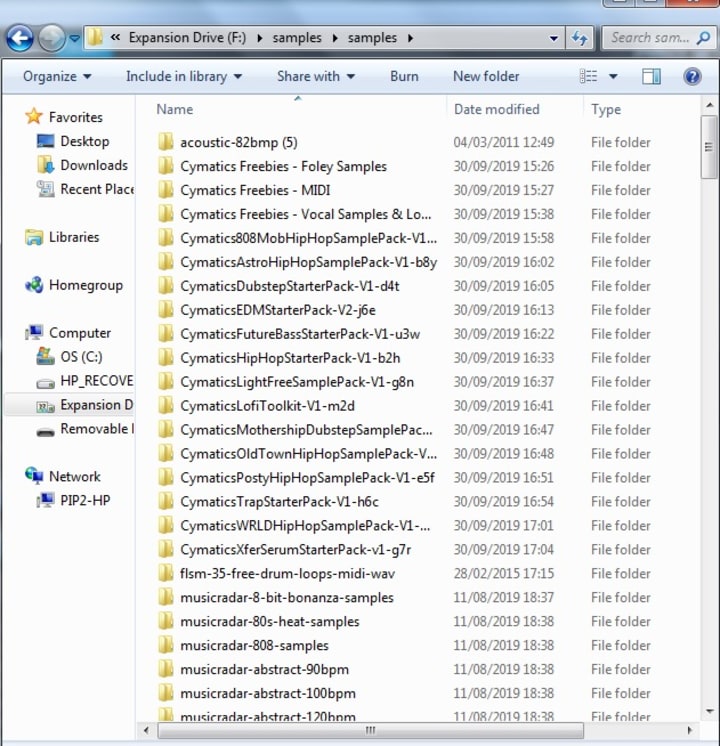Click the horizontal scrollbar thumb
Viewport: 720px width, 746px height.
point(370,730)
